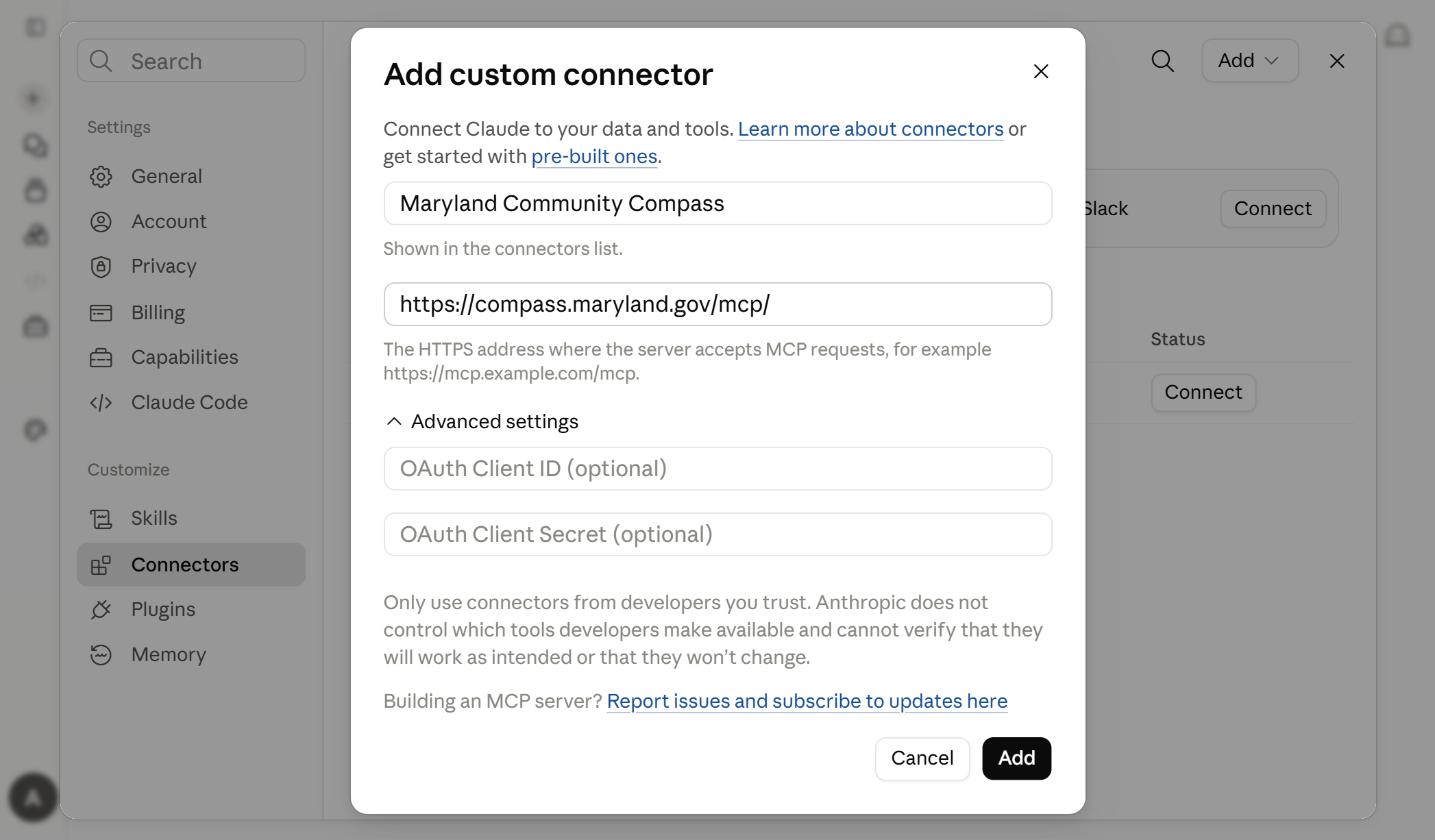Open Account settings
1435x840 pixels.
[x=191, y=221]
